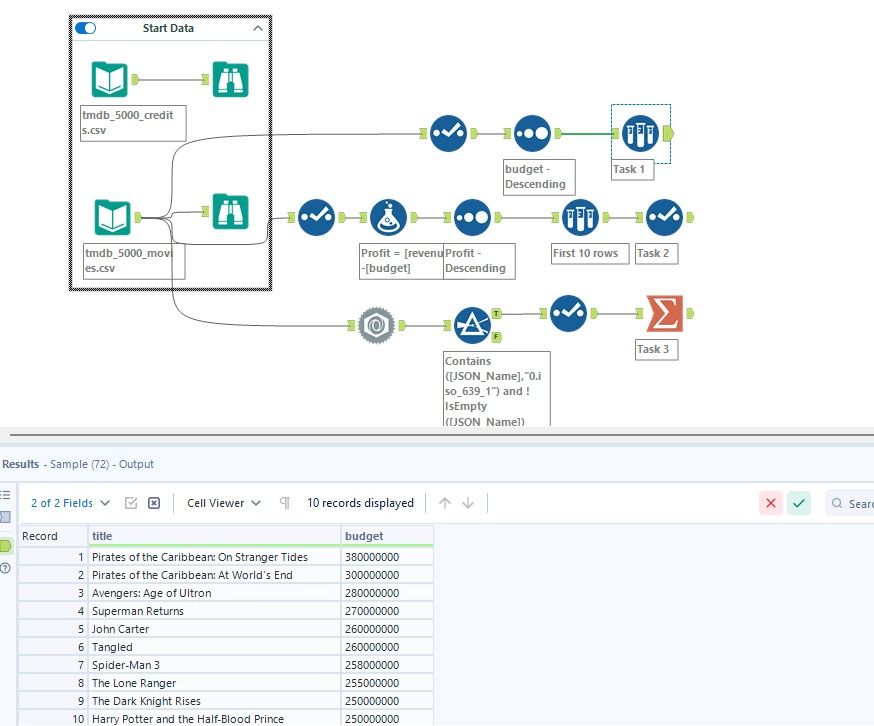Select the Summarize tool labeled Task 3

click(664, 313)
